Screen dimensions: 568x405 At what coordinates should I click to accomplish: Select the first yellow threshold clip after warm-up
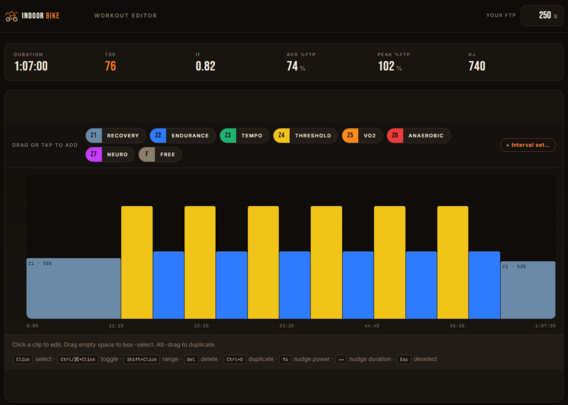137,262
